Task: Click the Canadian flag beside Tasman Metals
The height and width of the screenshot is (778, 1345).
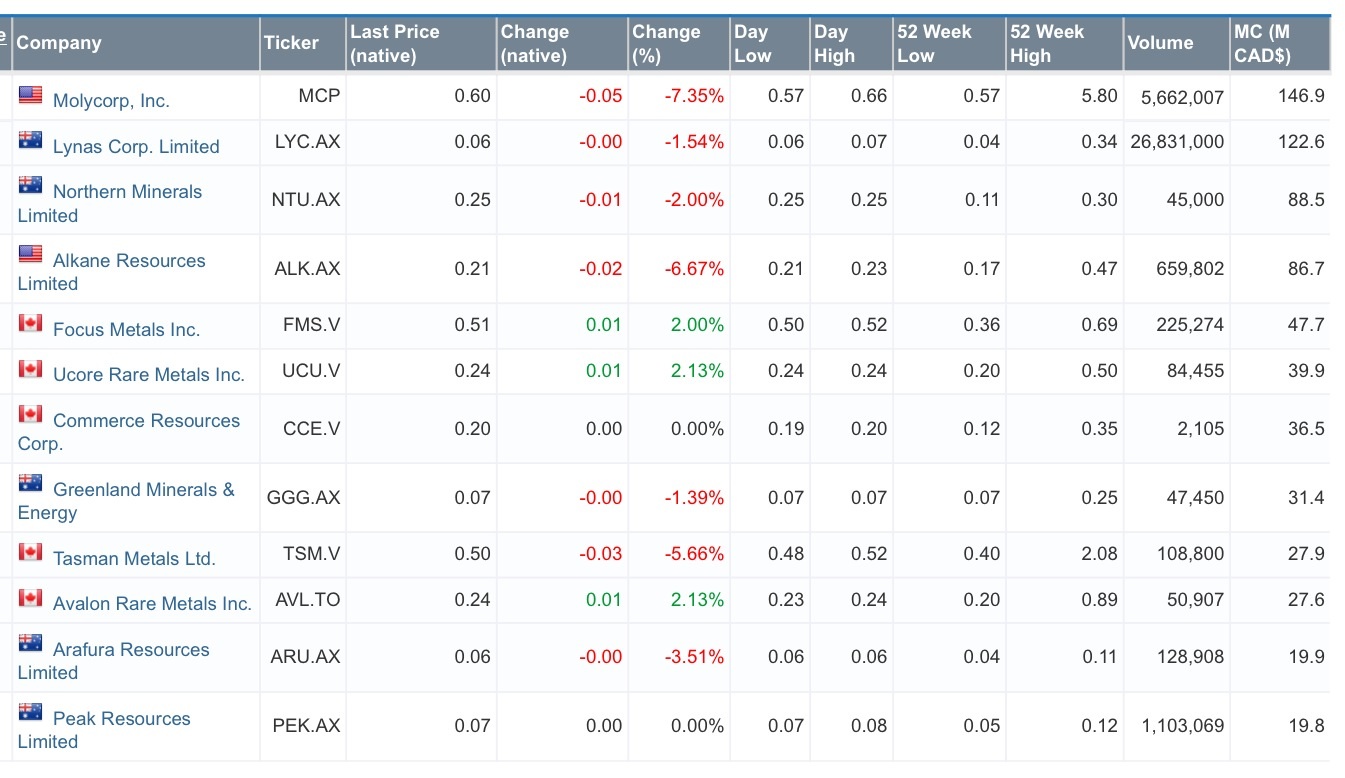Action: pyautogui.click(x=30, y=553)
